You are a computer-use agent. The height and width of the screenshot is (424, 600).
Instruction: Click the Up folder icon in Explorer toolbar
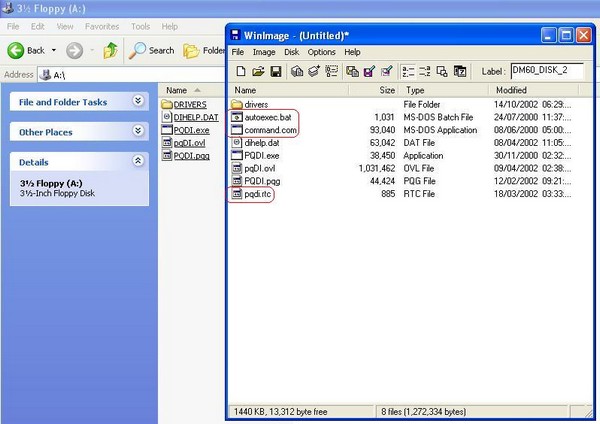(x=111, y=50)
